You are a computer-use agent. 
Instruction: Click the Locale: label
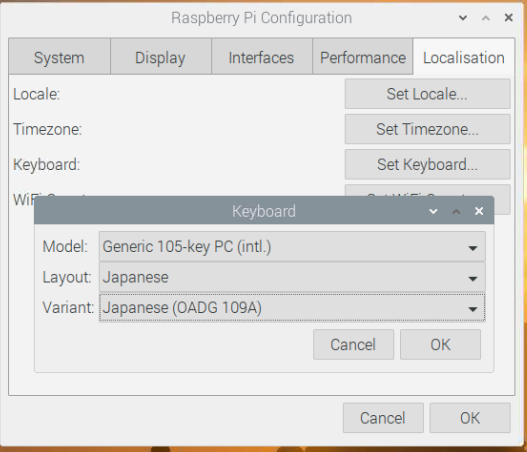36,94
